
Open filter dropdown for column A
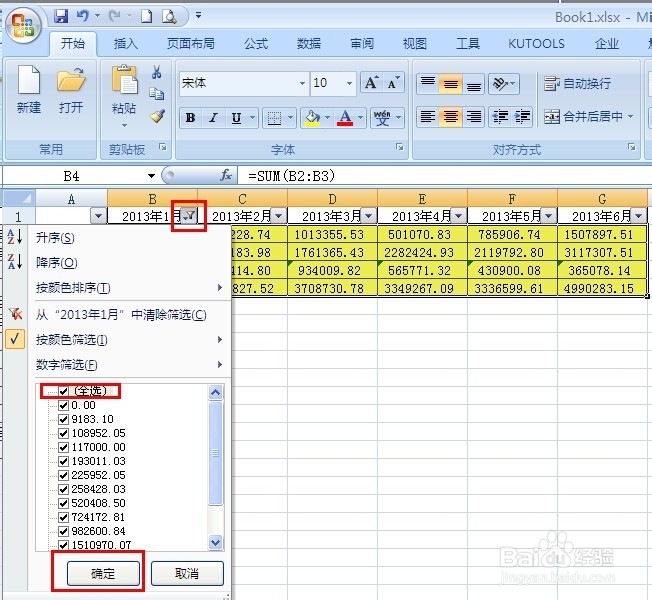98,216
